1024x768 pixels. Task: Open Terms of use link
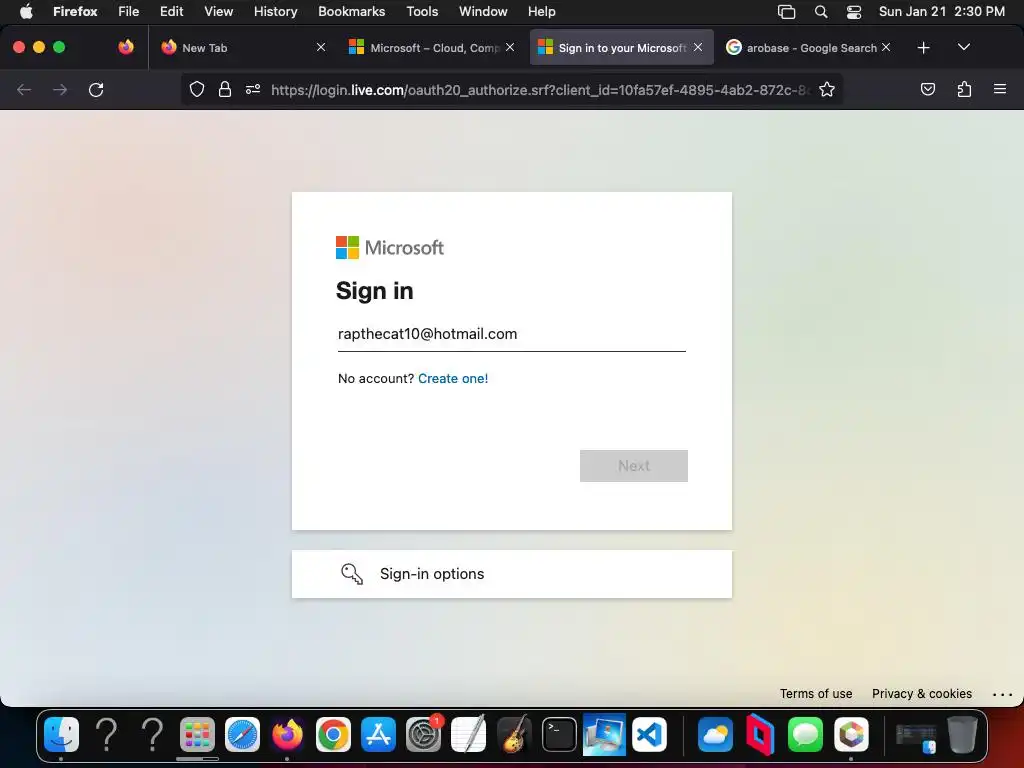pos(816,694)
